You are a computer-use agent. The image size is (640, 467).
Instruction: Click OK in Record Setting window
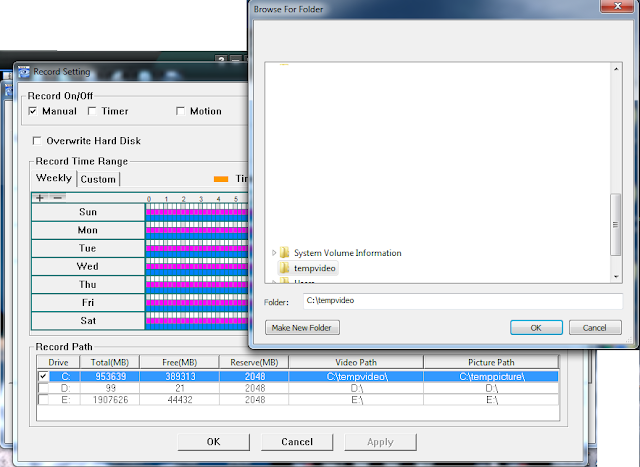(213, 442)
